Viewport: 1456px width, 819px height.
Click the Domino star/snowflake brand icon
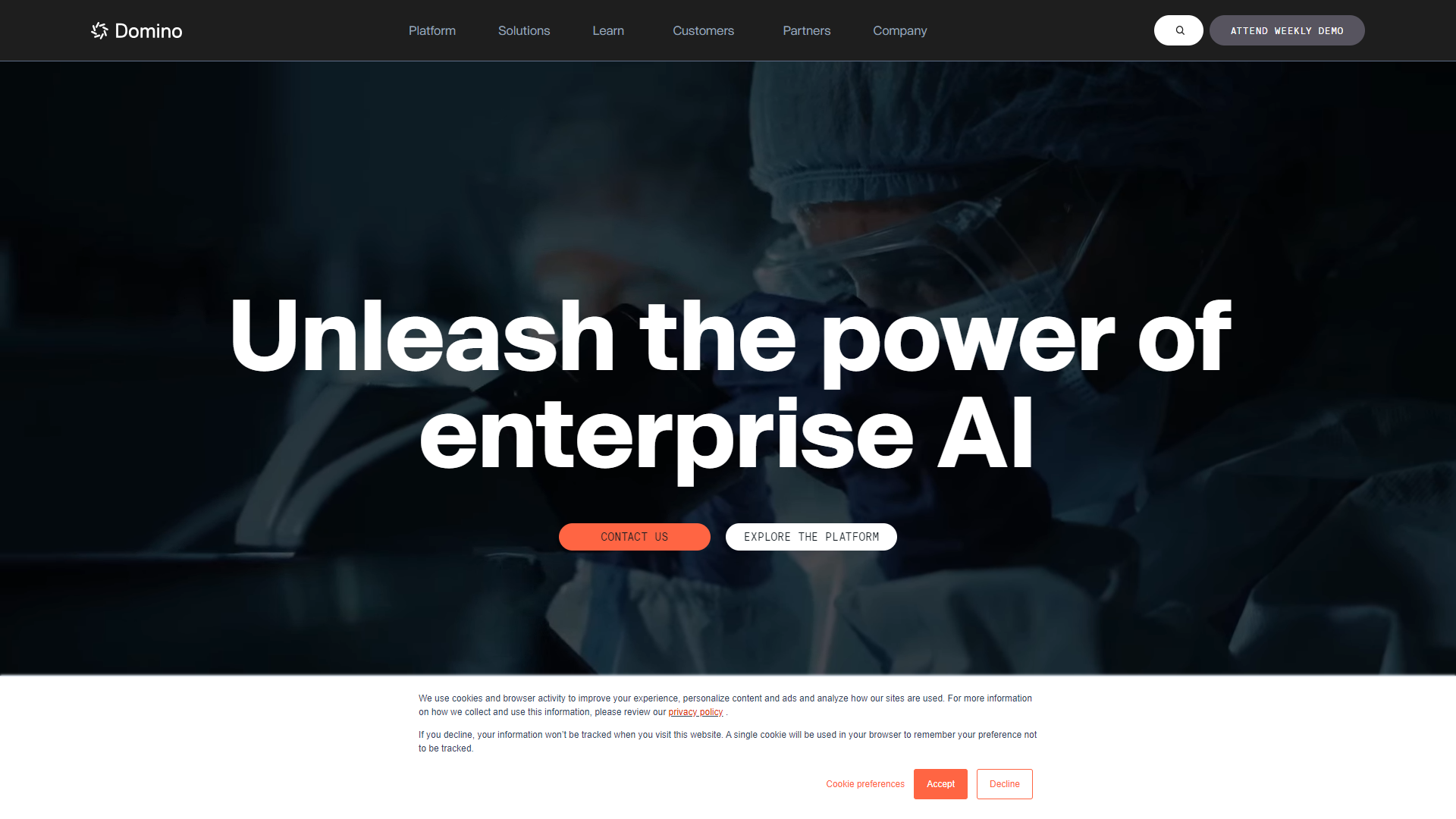[x=100, y=30]
